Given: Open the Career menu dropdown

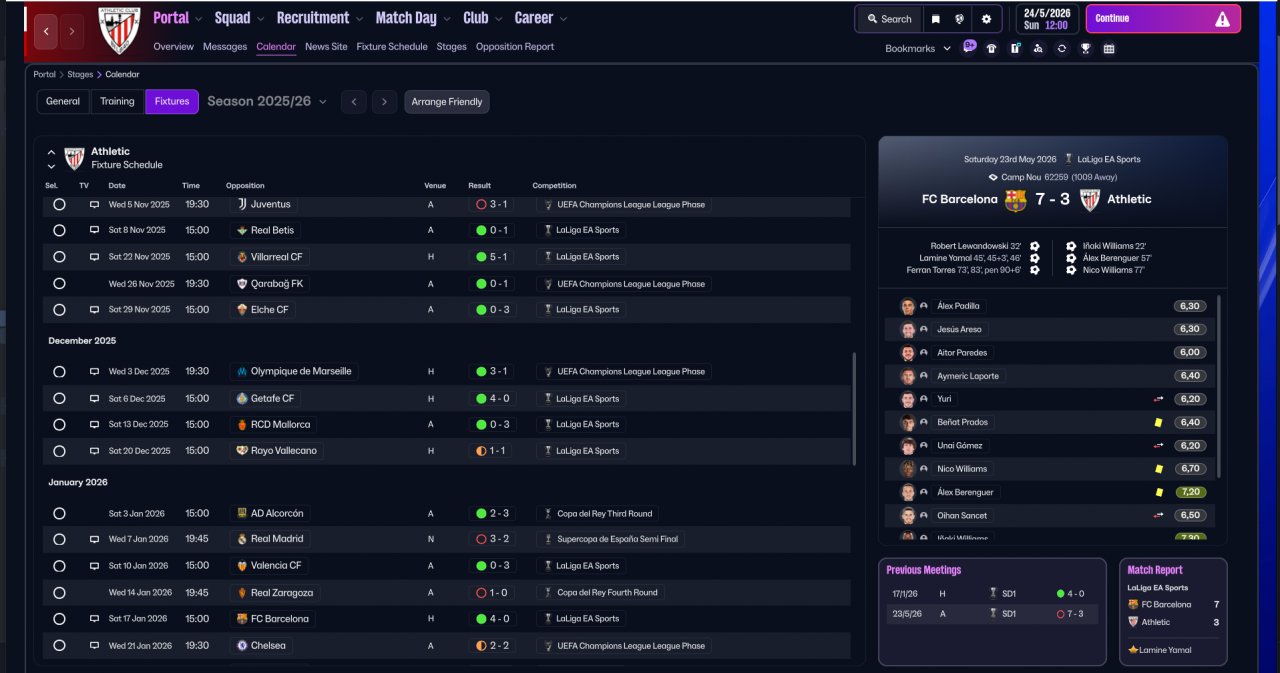Looking at the screenshot, I should click(541, 18).
